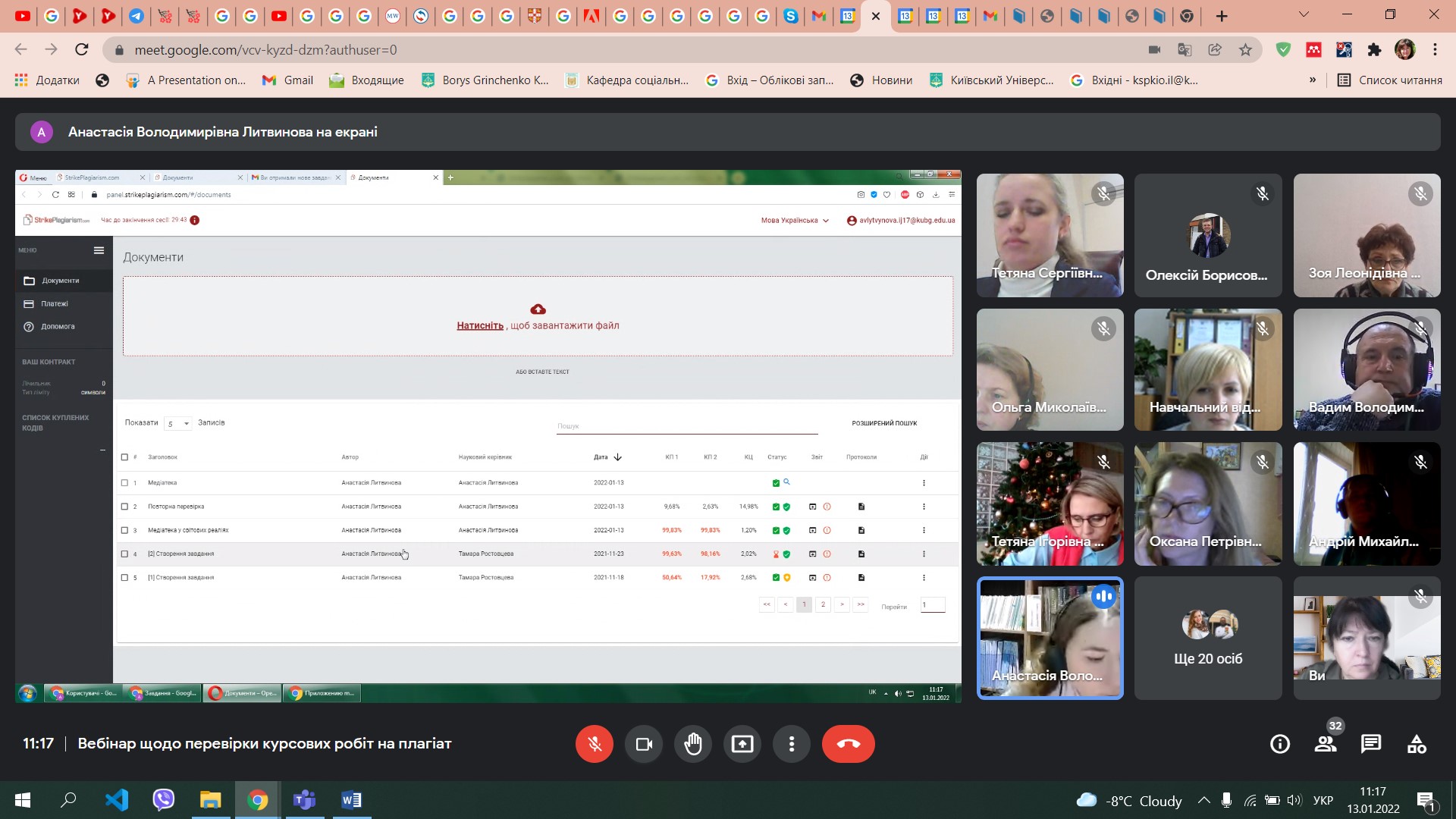Turn off the camera
The width and height of the screenshot is (1456, 819).
pyautogui.click(x=644, y=744)
